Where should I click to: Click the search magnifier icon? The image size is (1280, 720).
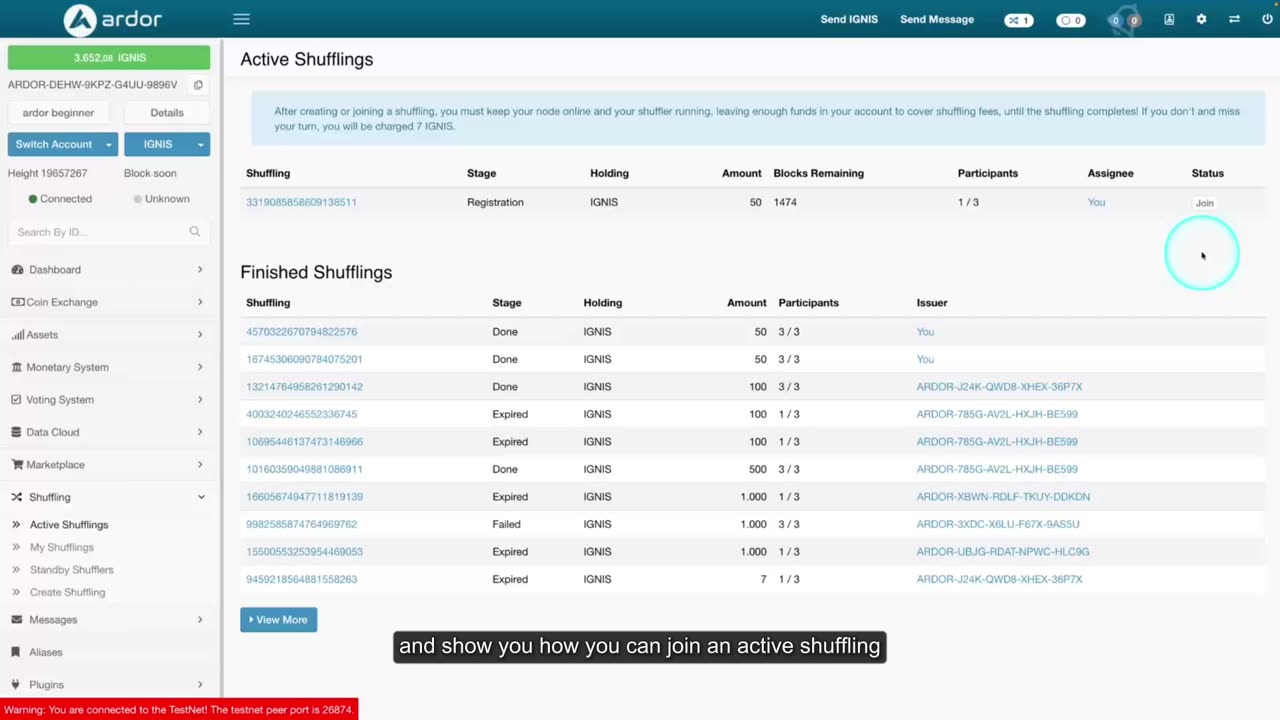[195, 232]
